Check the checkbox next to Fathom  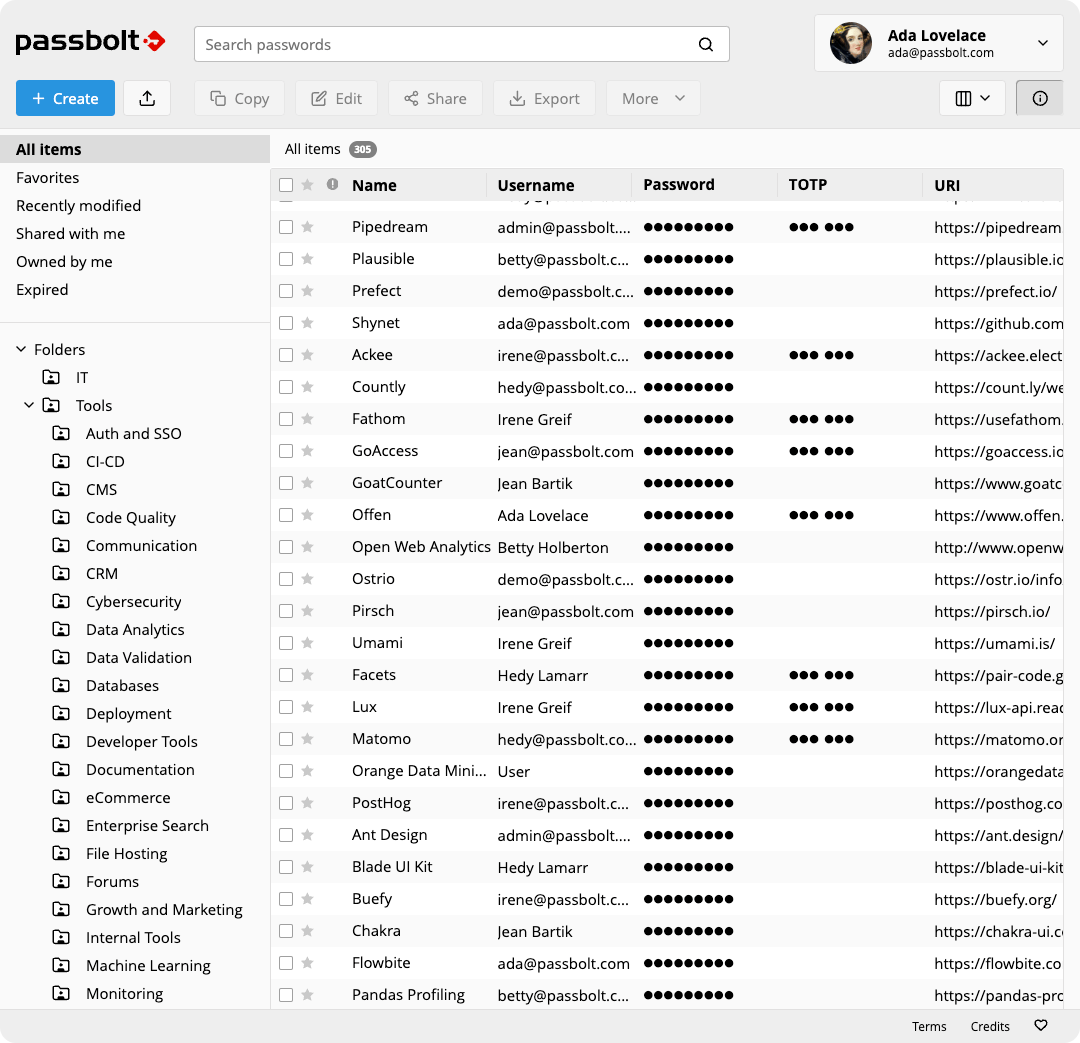click(285, 418)
